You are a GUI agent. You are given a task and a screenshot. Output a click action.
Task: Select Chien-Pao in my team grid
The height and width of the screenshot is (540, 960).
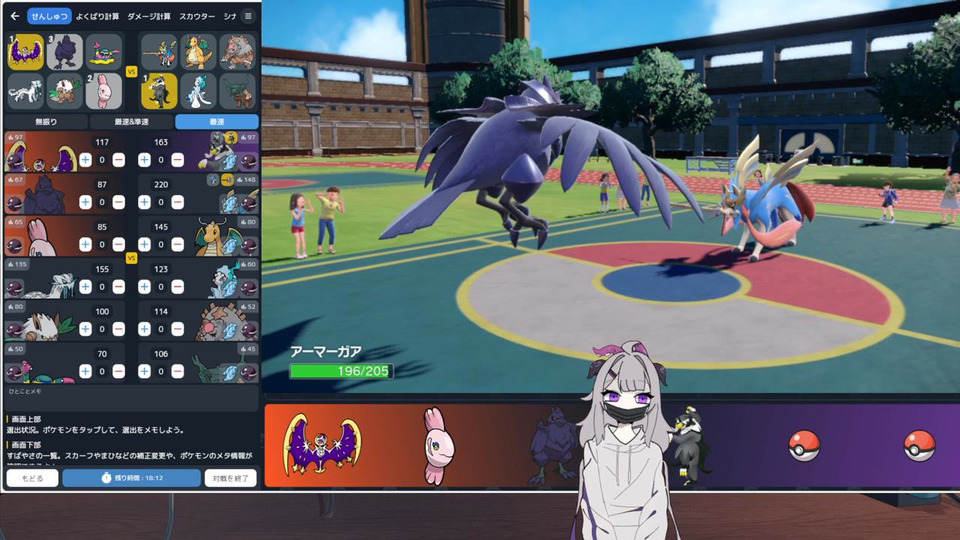(x=26, y=91)
